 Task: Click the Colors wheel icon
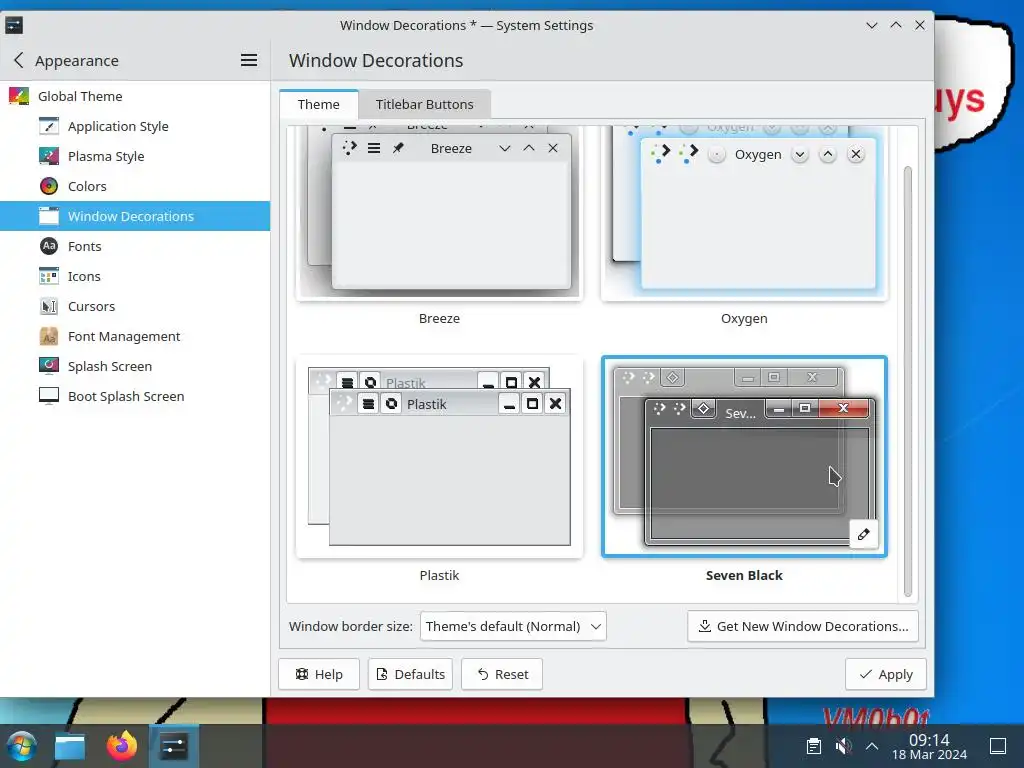tap(49, 186)
